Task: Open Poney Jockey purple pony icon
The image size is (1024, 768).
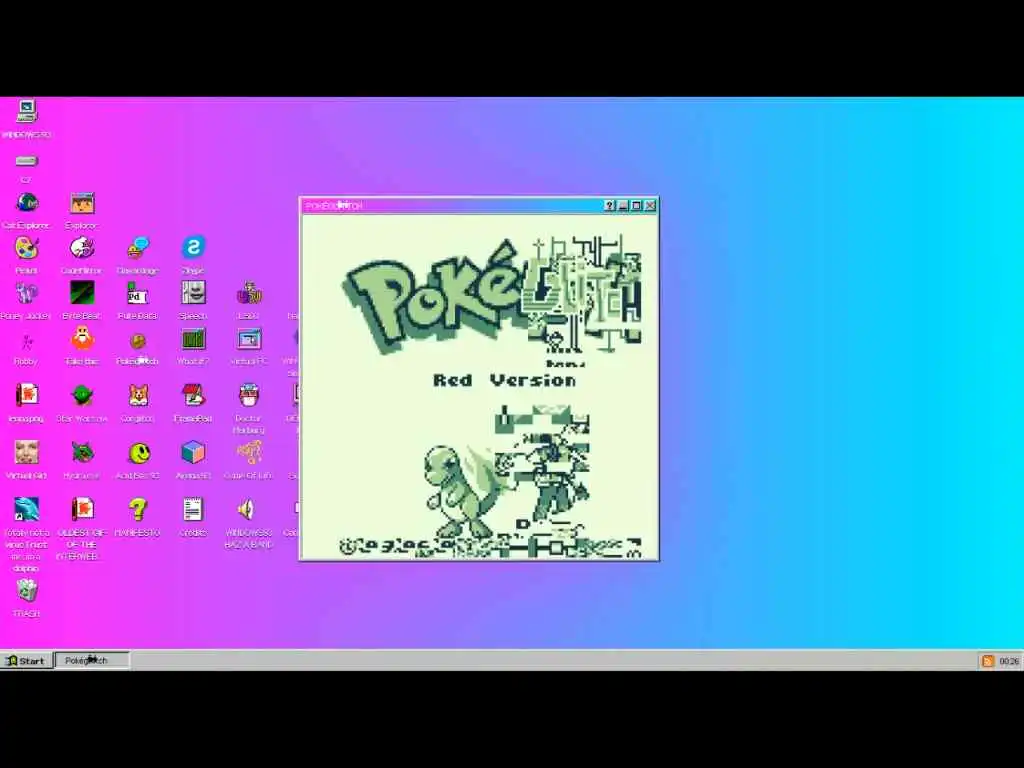Action: (27, 293)
